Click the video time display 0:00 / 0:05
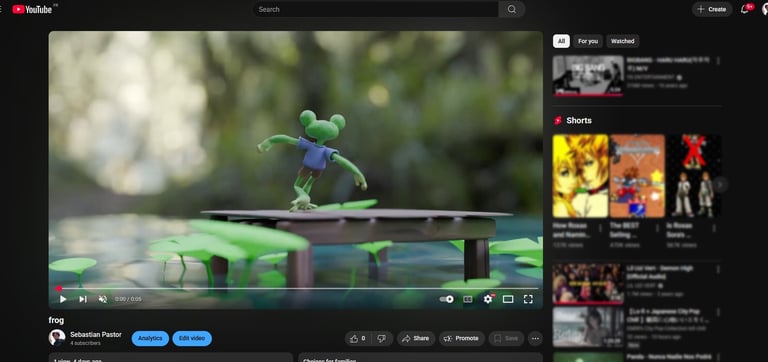 tap(128, 299)
